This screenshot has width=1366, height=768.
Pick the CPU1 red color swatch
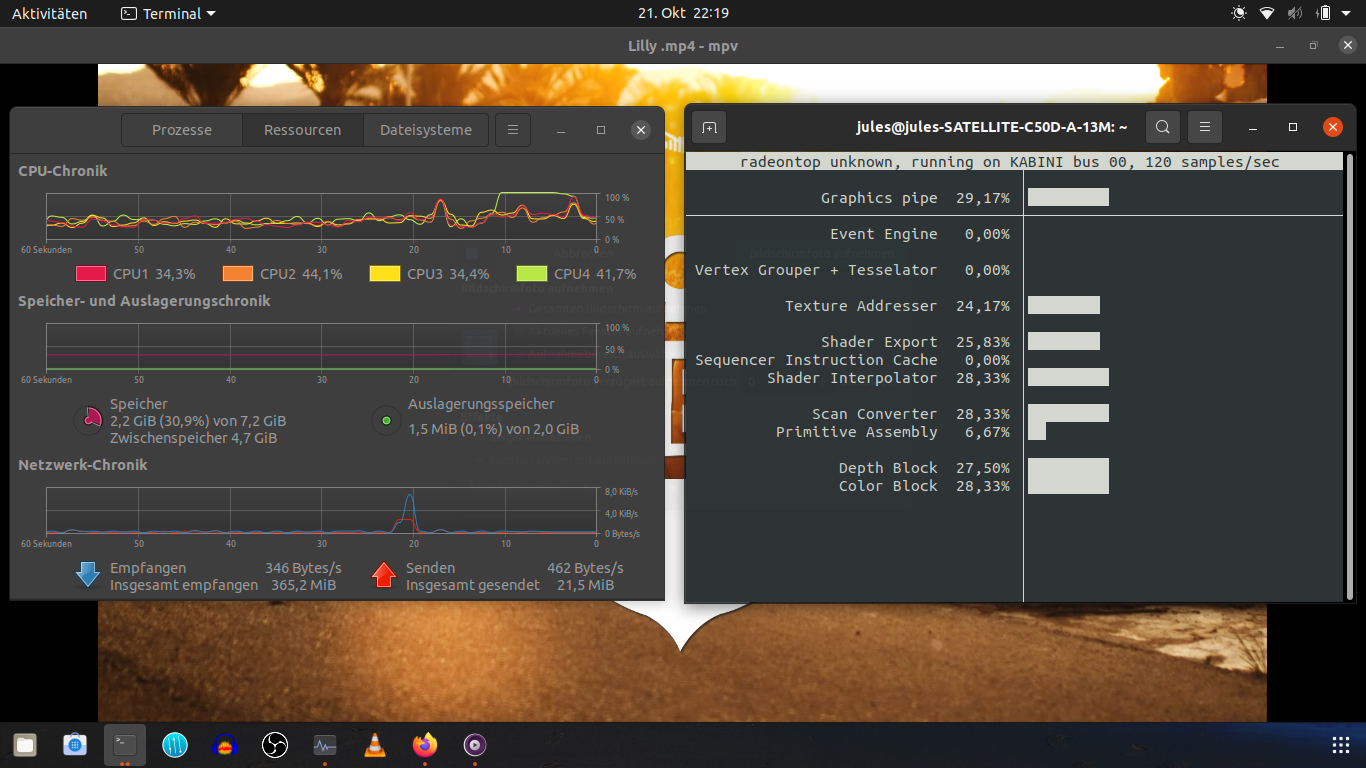point(91,274)
